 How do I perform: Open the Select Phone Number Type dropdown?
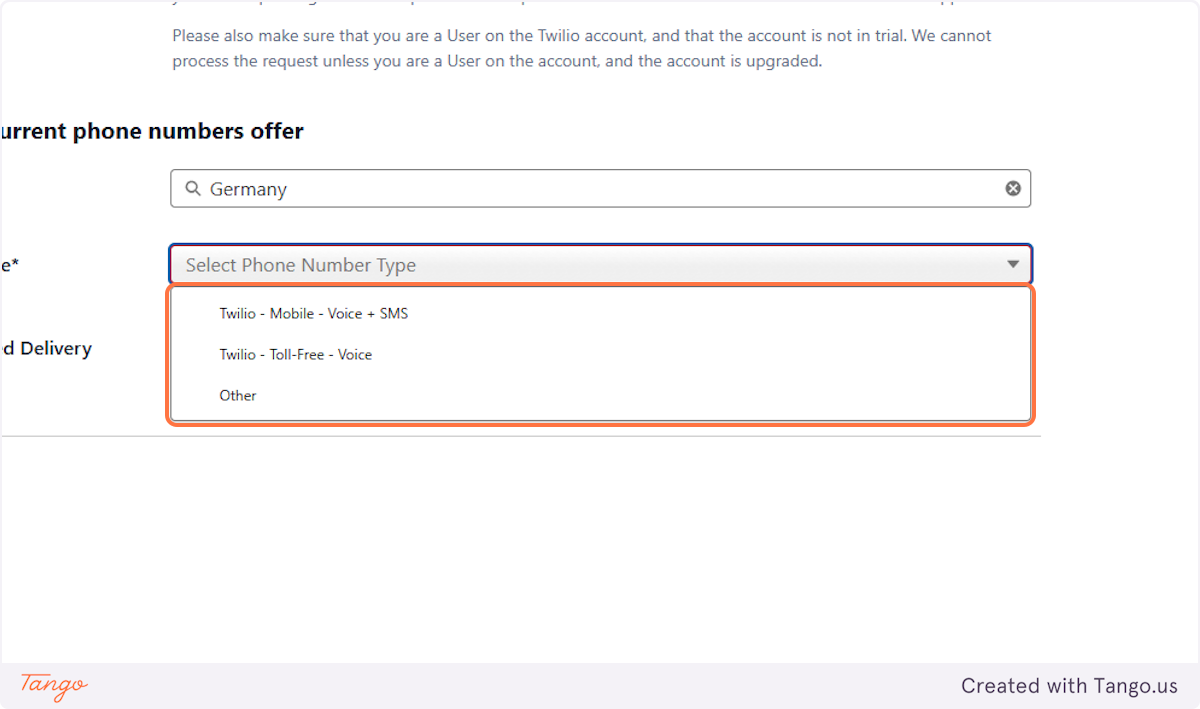[600, 264]
